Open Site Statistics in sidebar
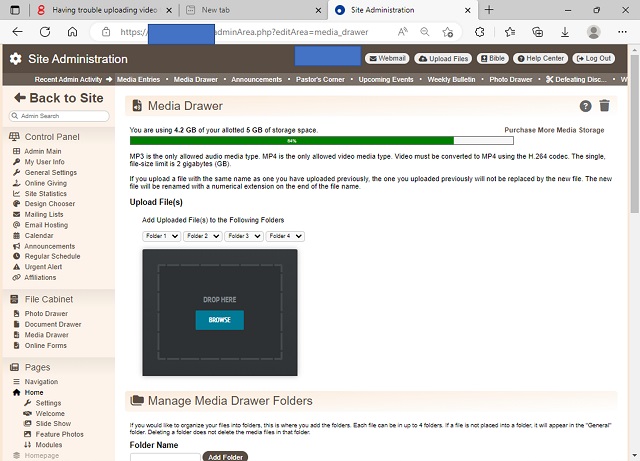This screenshot has height=461, width=640. point(45,194)
